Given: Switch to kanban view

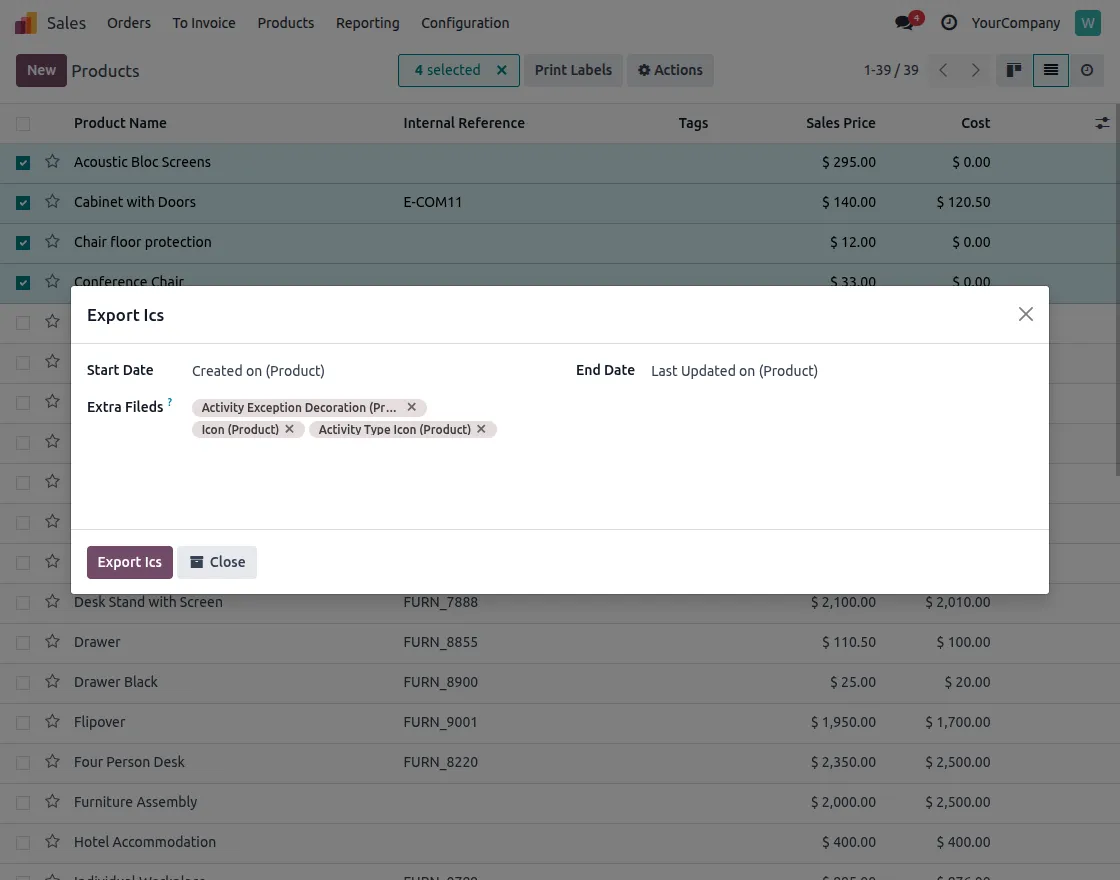Looking at the screenshot, I should pos(1013,70).
